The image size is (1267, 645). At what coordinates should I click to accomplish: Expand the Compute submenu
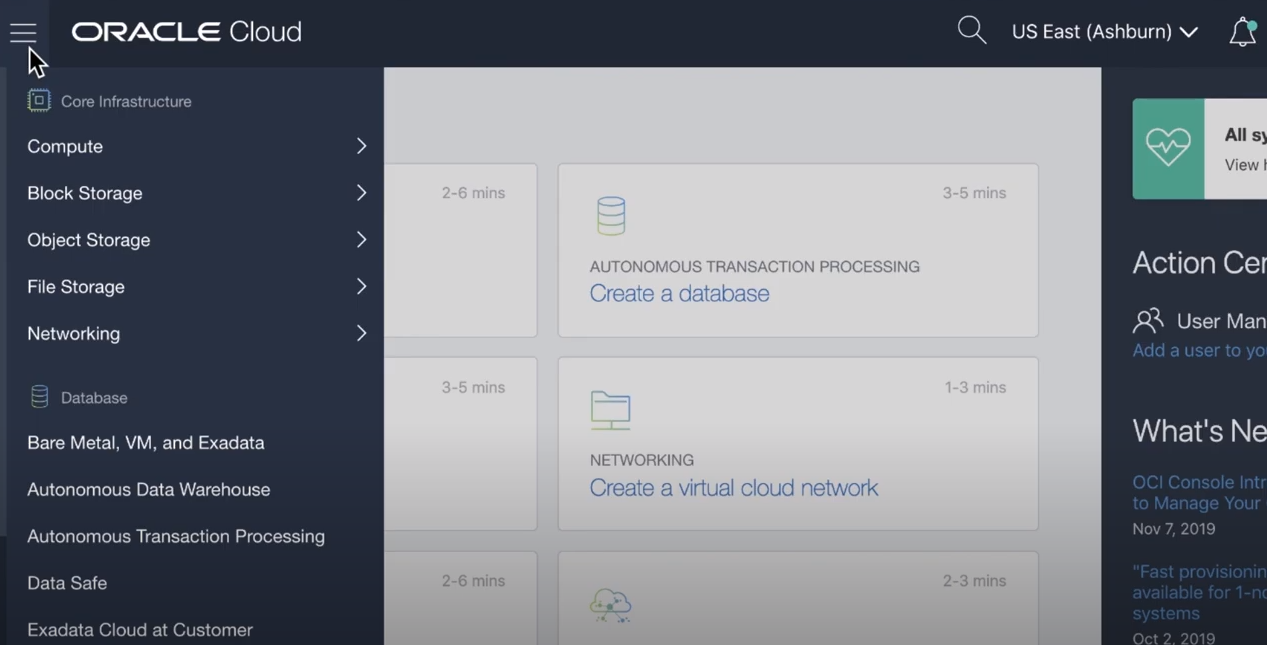click(361, 146)
